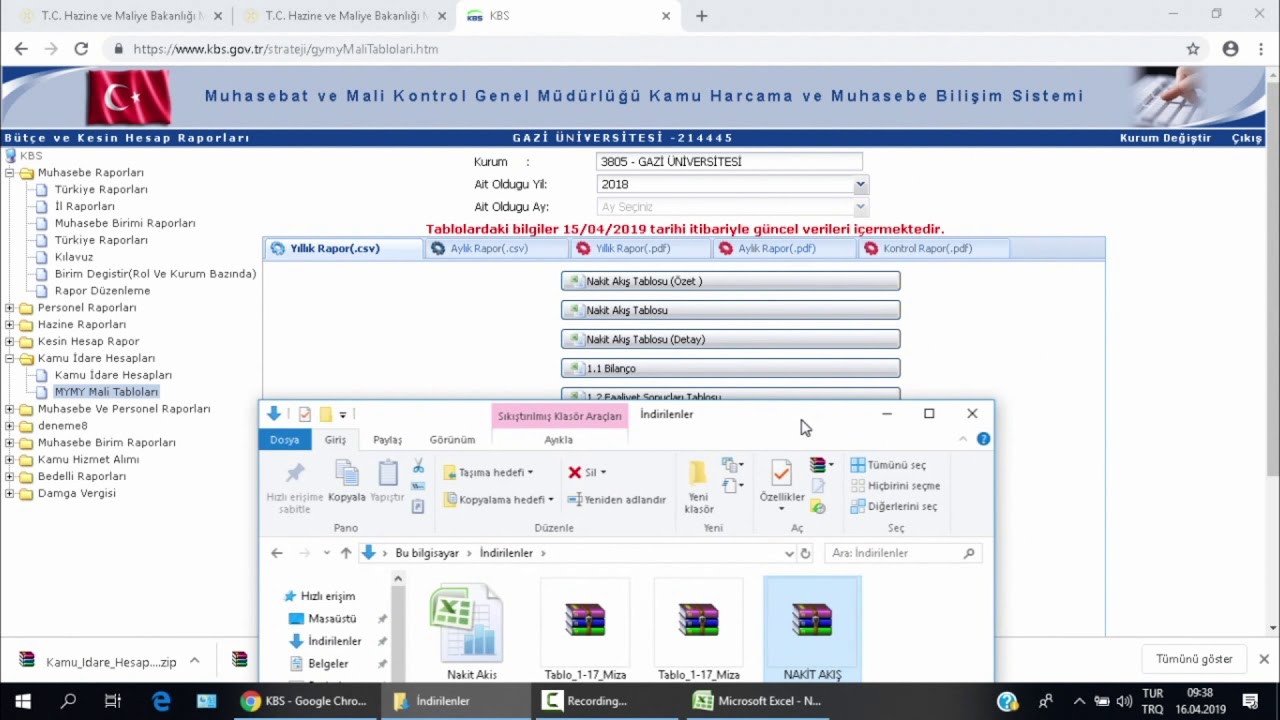Refresh the İndirilenler folder view
Image resolution: width=1280 pixels, height=720 pixels.
805,553
